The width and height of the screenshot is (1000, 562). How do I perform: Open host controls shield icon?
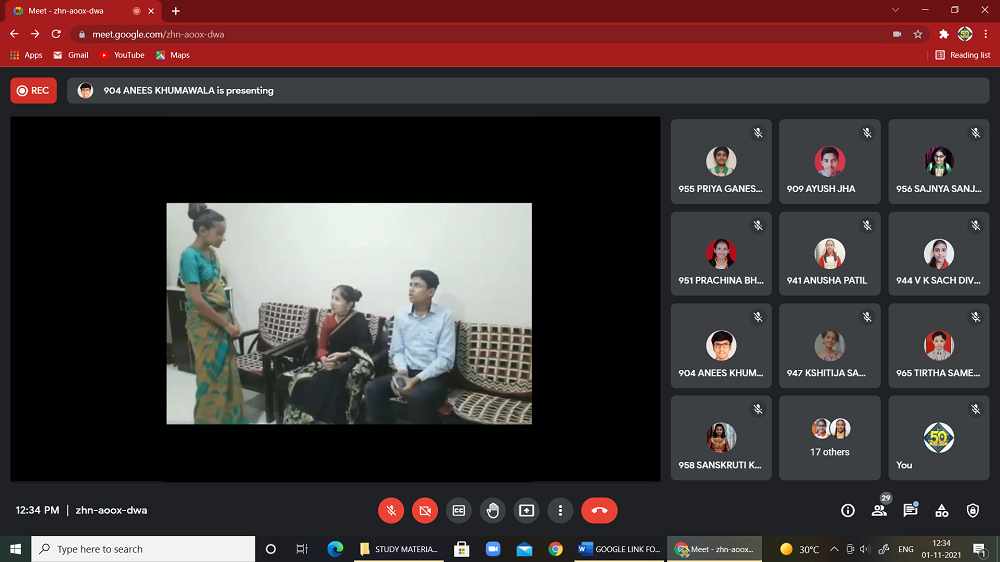tap(973, 510)
